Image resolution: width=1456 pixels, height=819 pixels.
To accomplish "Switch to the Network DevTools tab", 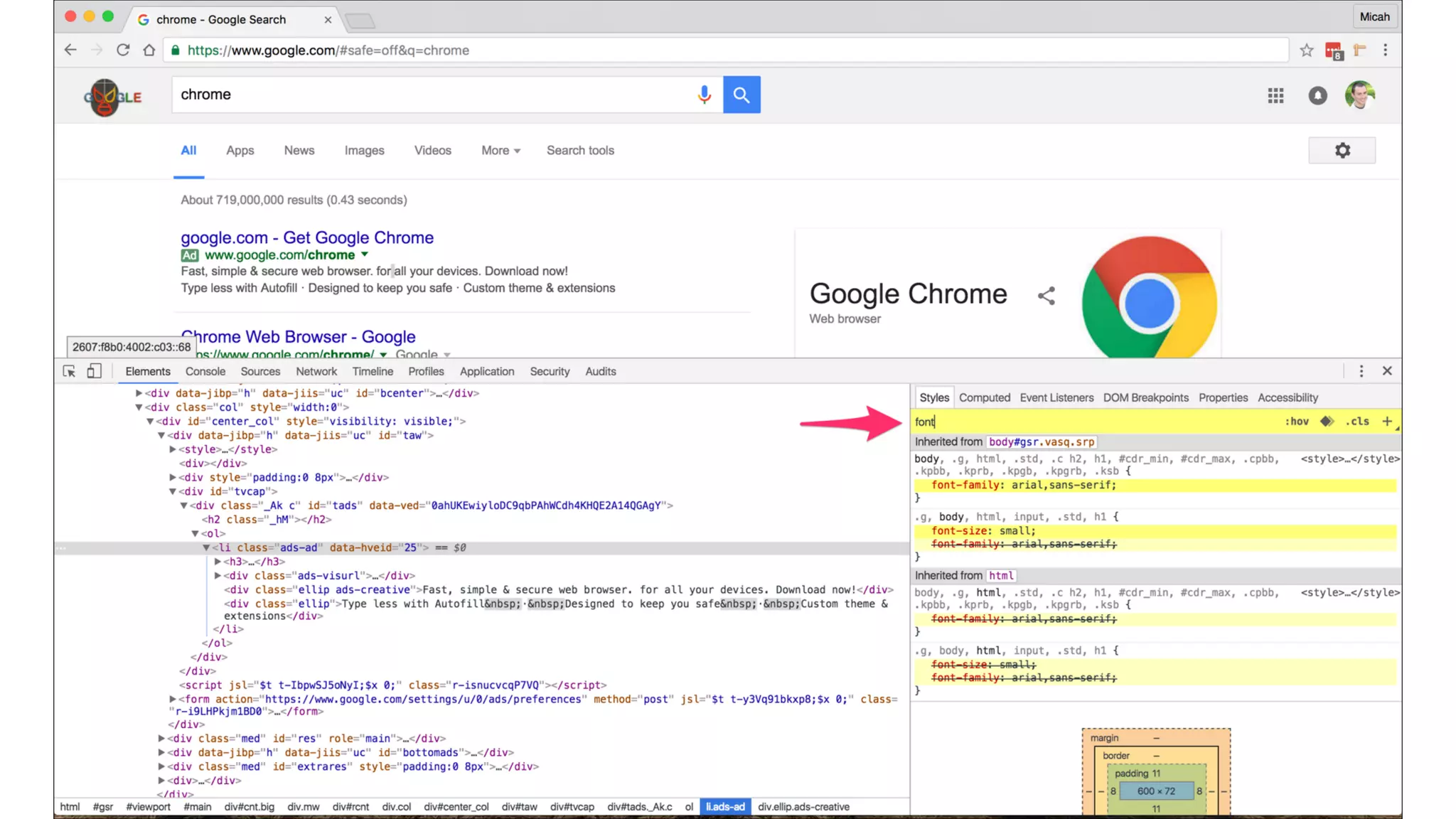I will [316, 372].
